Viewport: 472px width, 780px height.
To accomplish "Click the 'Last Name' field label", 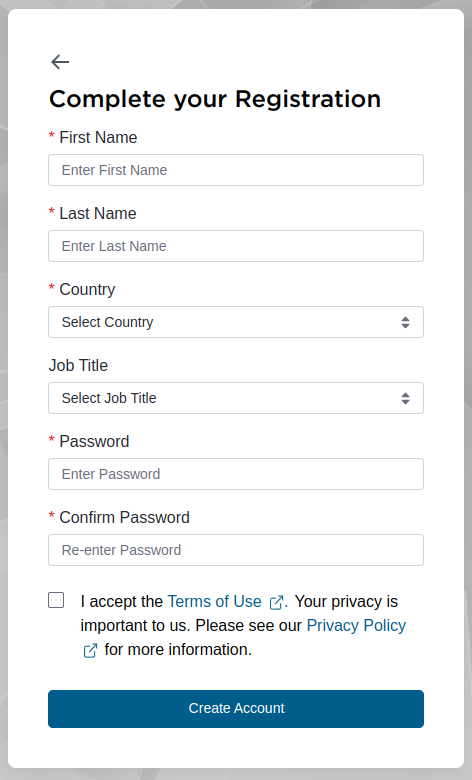I will click(x=97, y=213).
